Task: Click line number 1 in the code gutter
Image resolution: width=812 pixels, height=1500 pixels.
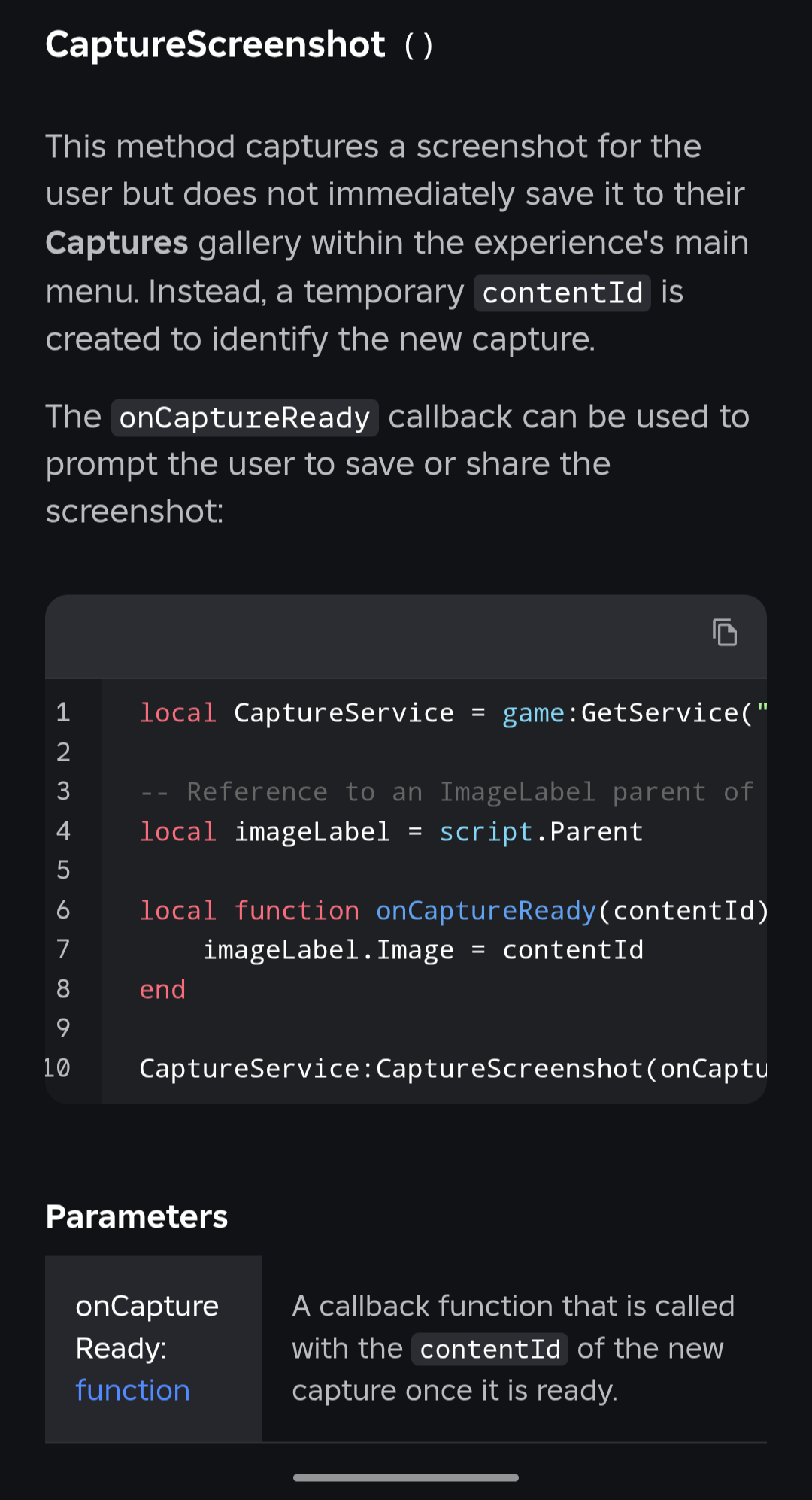Action: coord(63,712)
